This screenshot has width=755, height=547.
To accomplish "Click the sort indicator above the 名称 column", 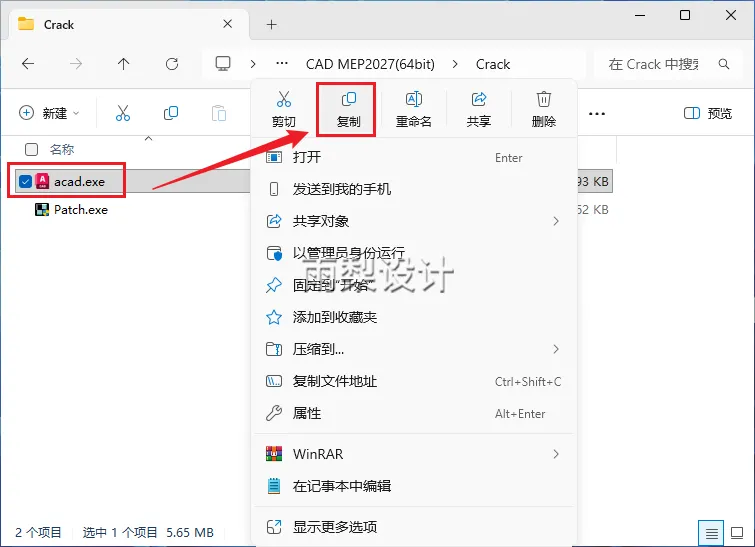I will coord(149,139).
